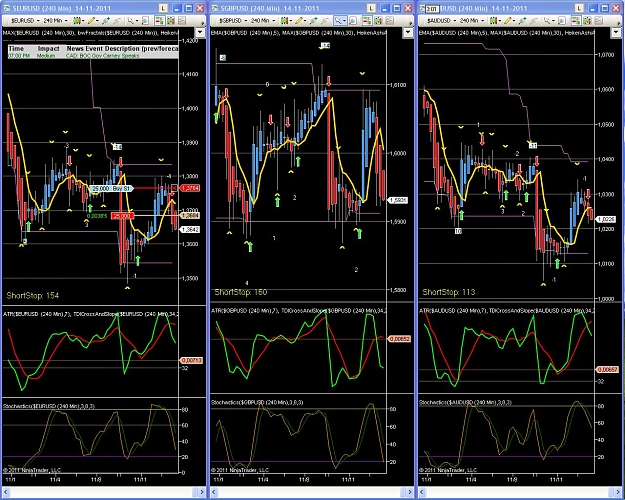
Task: Cancel the buy order with the red X on the EURUSD chart
Action: [174, 188]
